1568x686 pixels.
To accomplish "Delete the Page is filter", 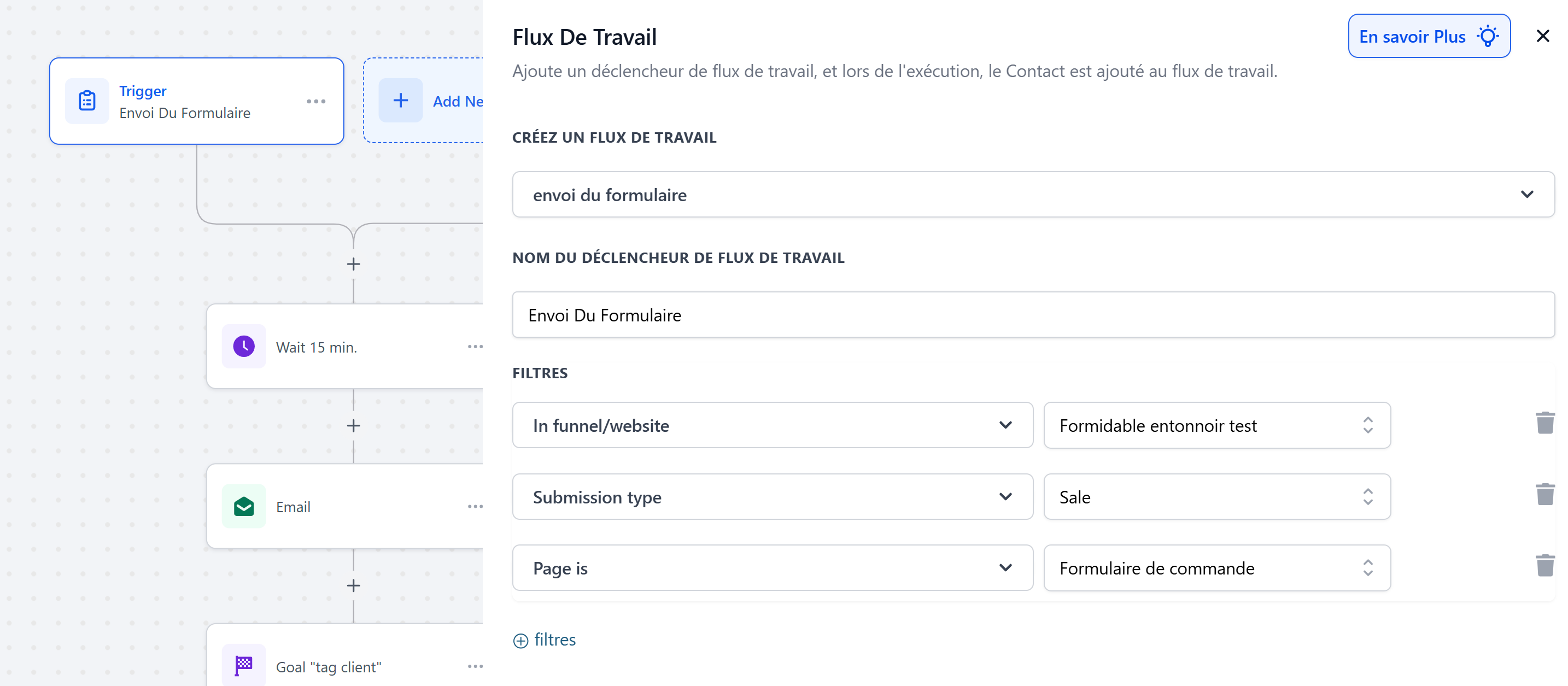I will [1544, 566].
